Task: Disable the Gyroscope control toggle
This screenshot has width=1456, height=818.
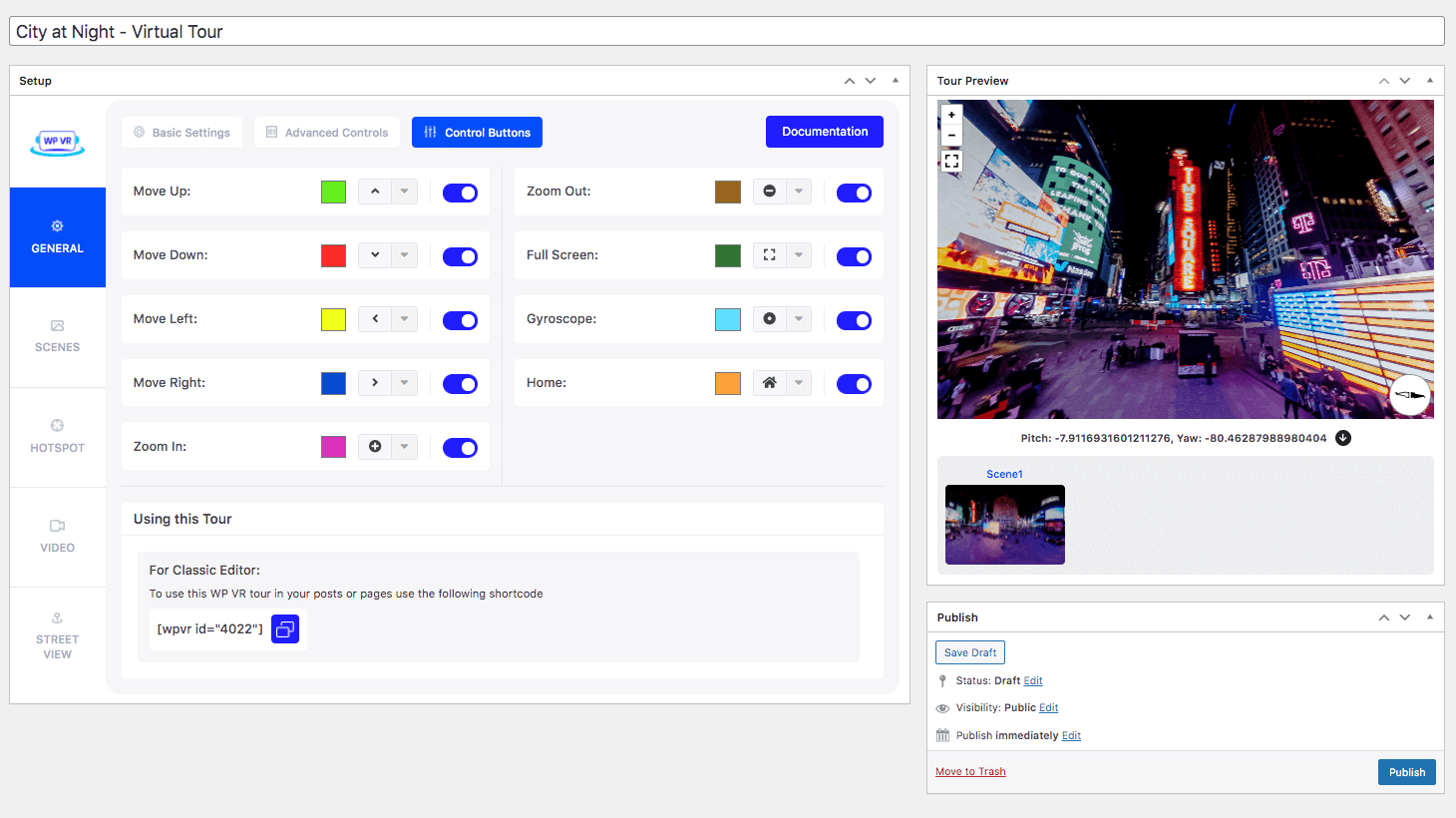Action: click(854, 320)
